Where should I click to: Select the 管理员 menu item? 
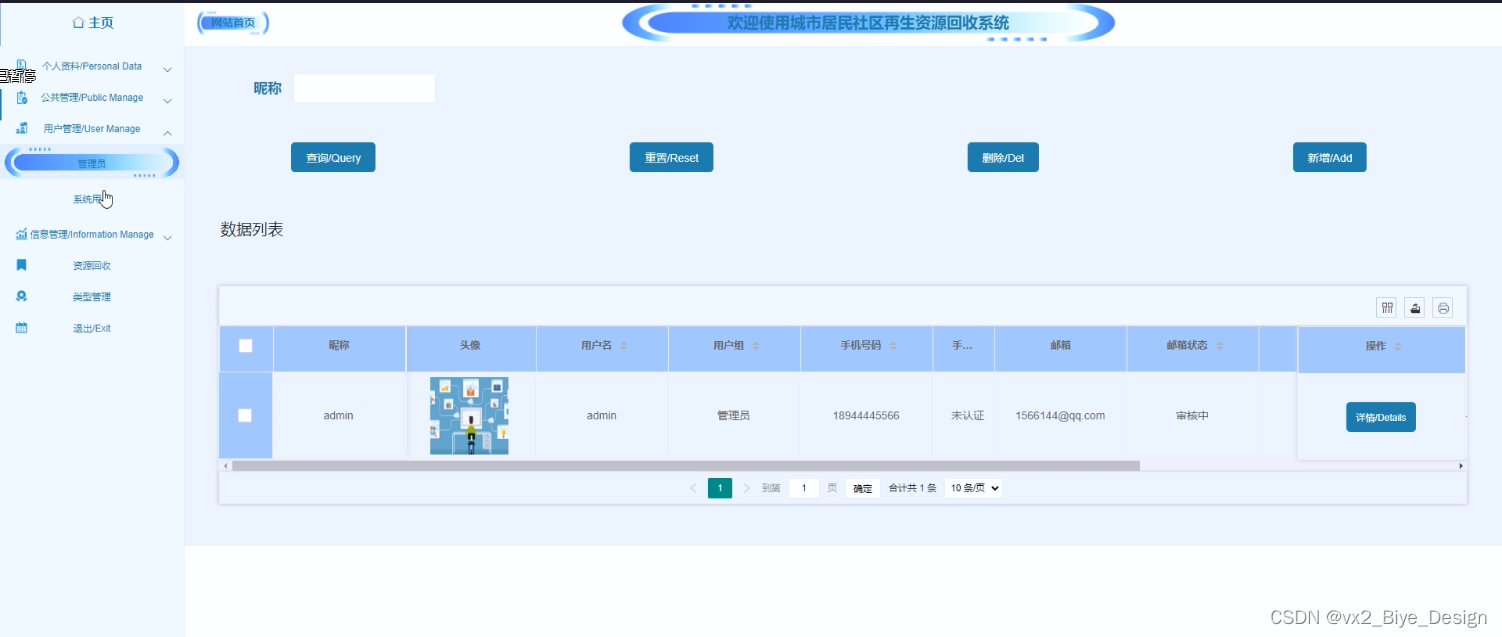(92, 163)
